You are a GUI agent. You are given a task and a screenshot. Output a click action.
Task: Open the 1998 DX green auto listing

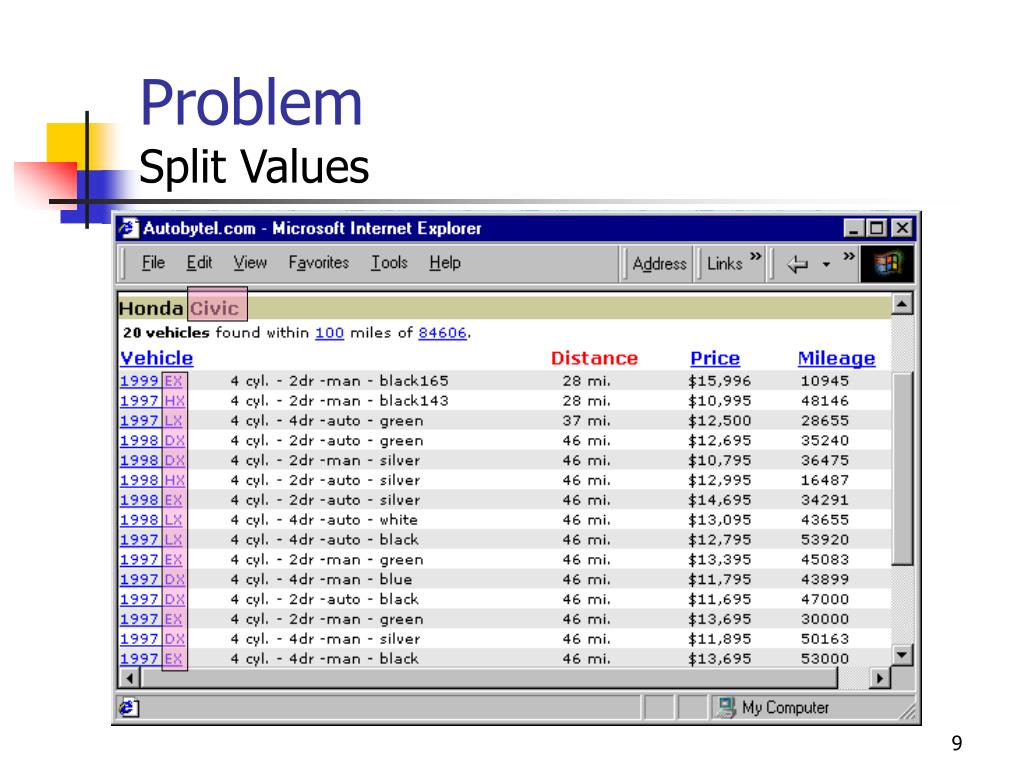click(x=152, y=440)
